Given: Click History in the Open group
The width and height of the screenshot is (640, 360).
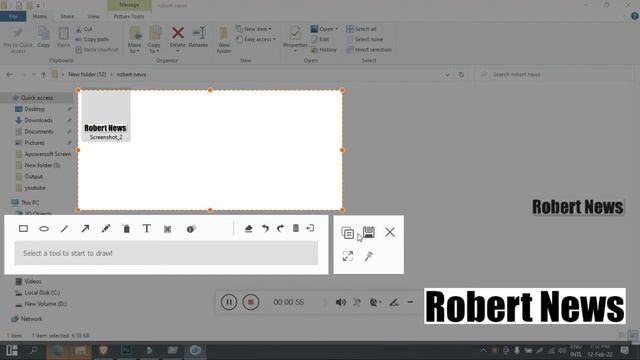Looking at the screenshot, I should pyautogui.click(x=324, y=50).
